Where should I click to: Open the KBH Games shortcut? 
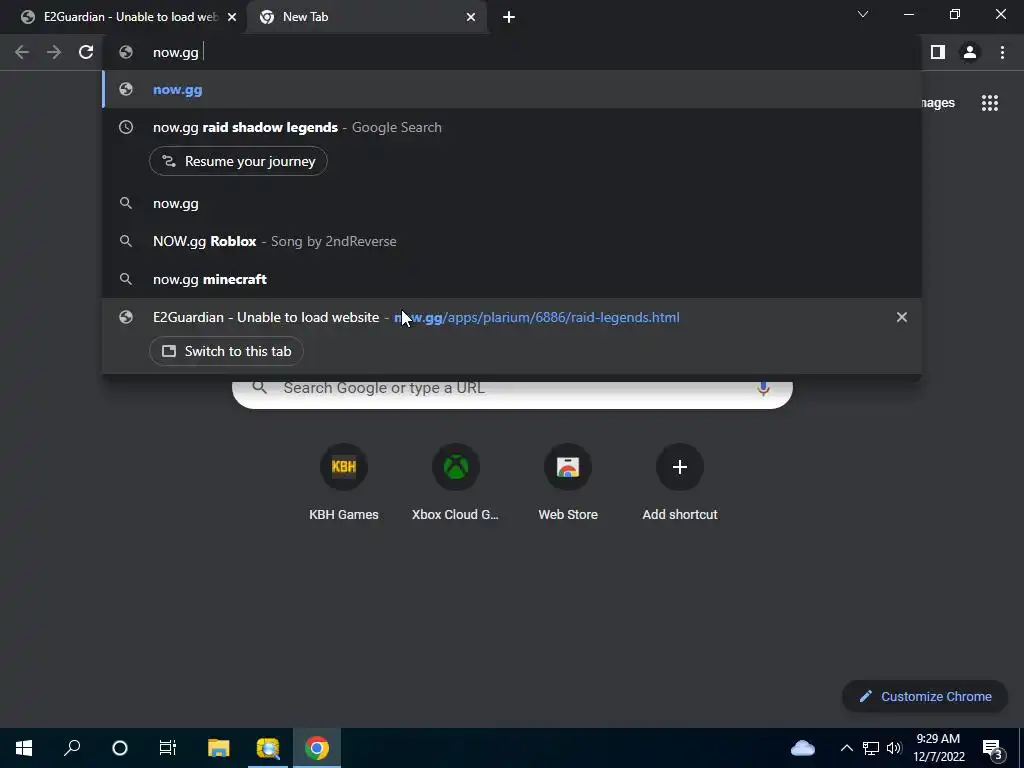[x=344, y=483]
